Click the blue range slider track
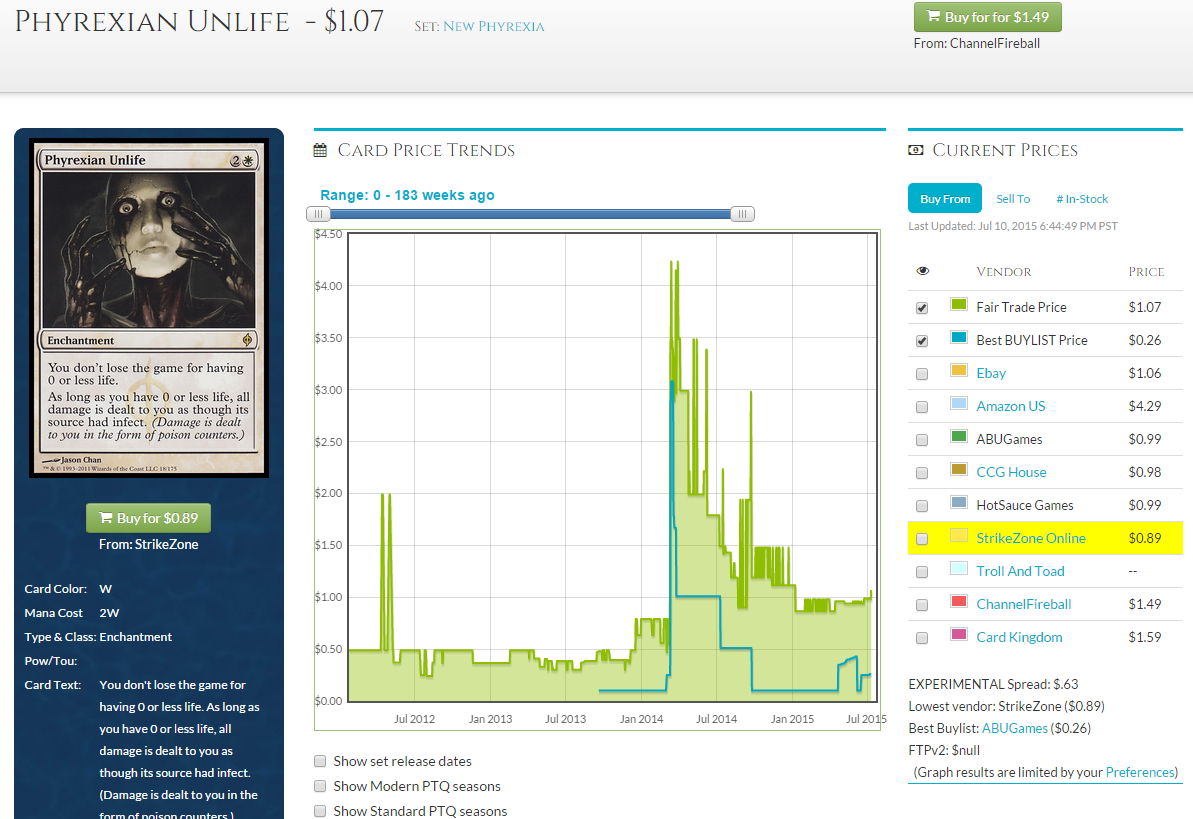The width and height of the screenshot is (1193, 819). coord(530,215)
